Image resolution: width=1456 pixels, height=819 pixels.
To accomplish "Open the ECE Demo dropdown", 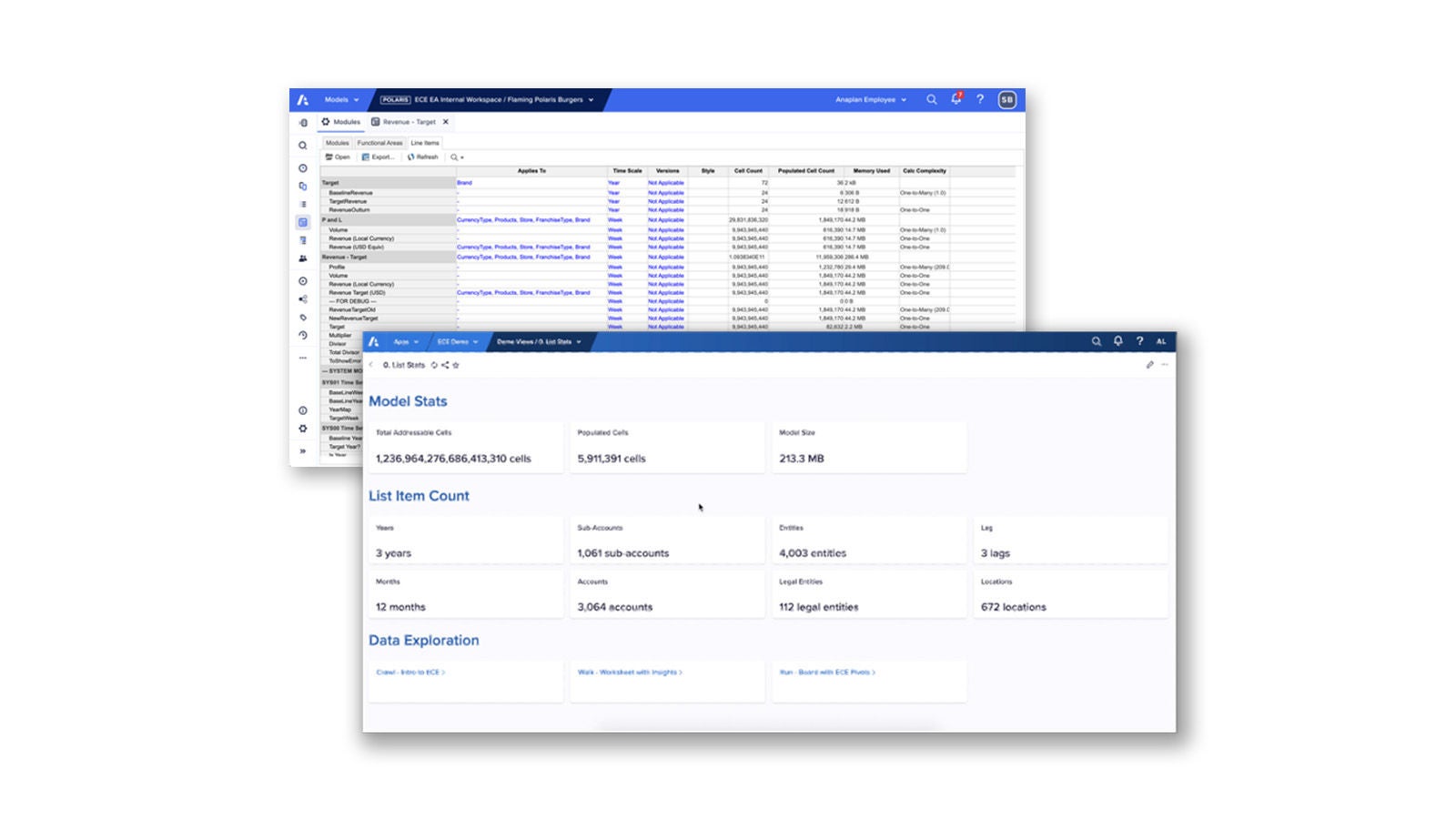I will pos(458,343).
